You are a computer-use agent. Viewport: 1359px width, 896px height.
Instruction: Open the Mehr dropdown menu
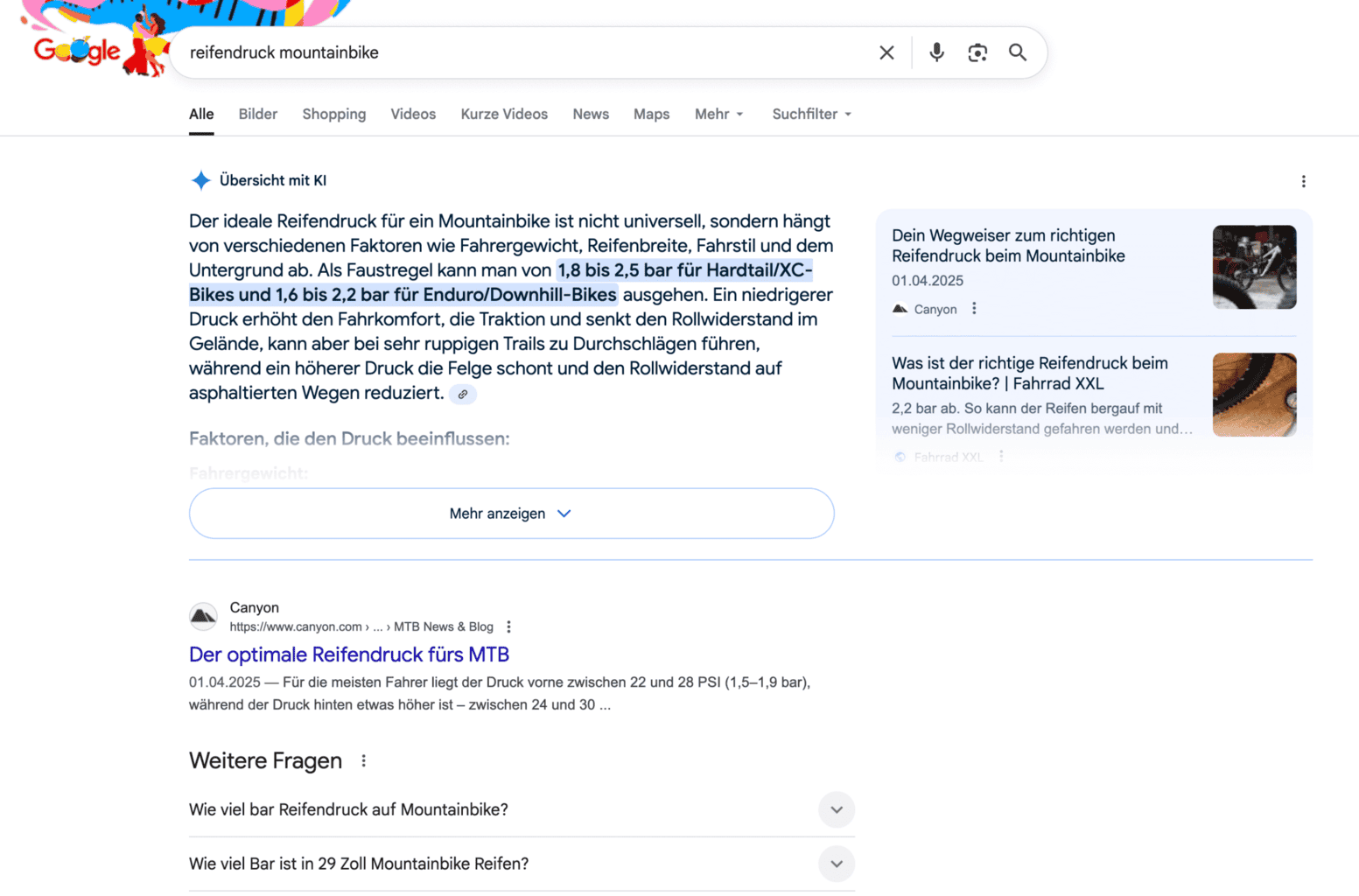pyautogui.click(x=719, y=115)
